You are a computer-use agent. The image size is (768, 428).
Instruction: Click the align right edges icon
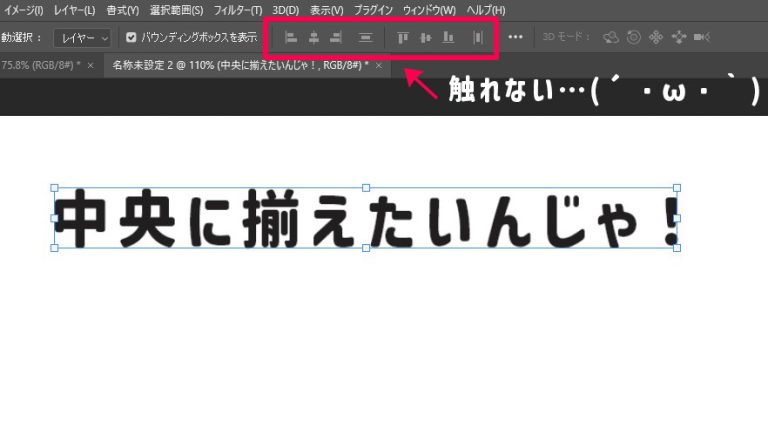[336, 37]
